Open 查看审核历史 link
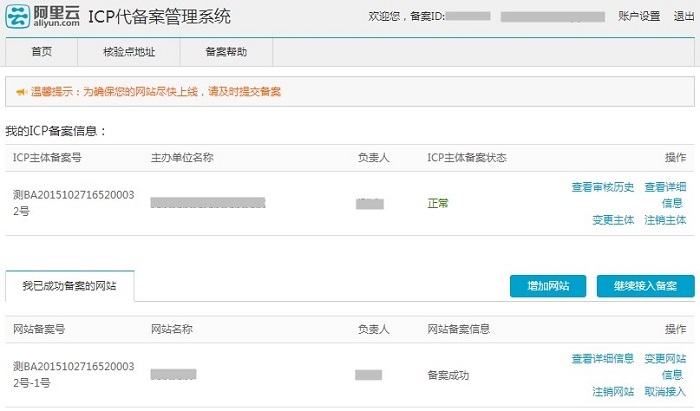The height and width of the screenshot is (411, 700). pyautogui.click(x=602, y=187)
